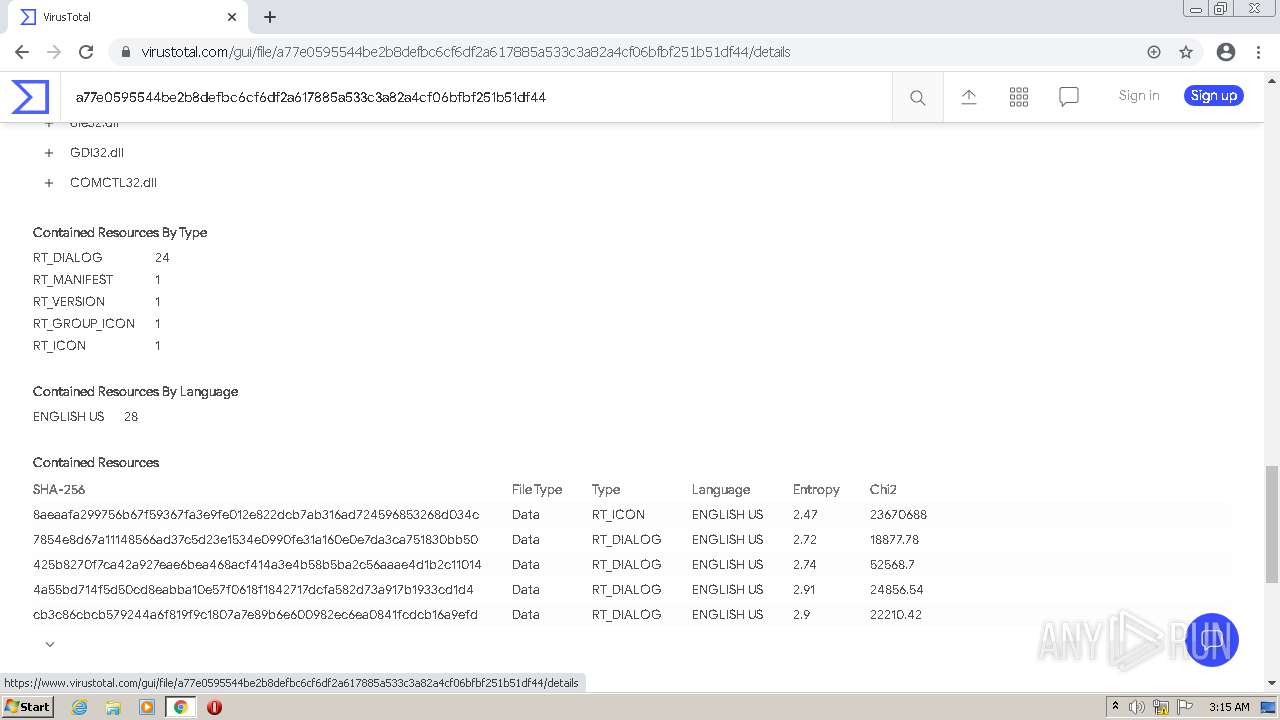Open the blue chat bubble button

pos(1212,640)
